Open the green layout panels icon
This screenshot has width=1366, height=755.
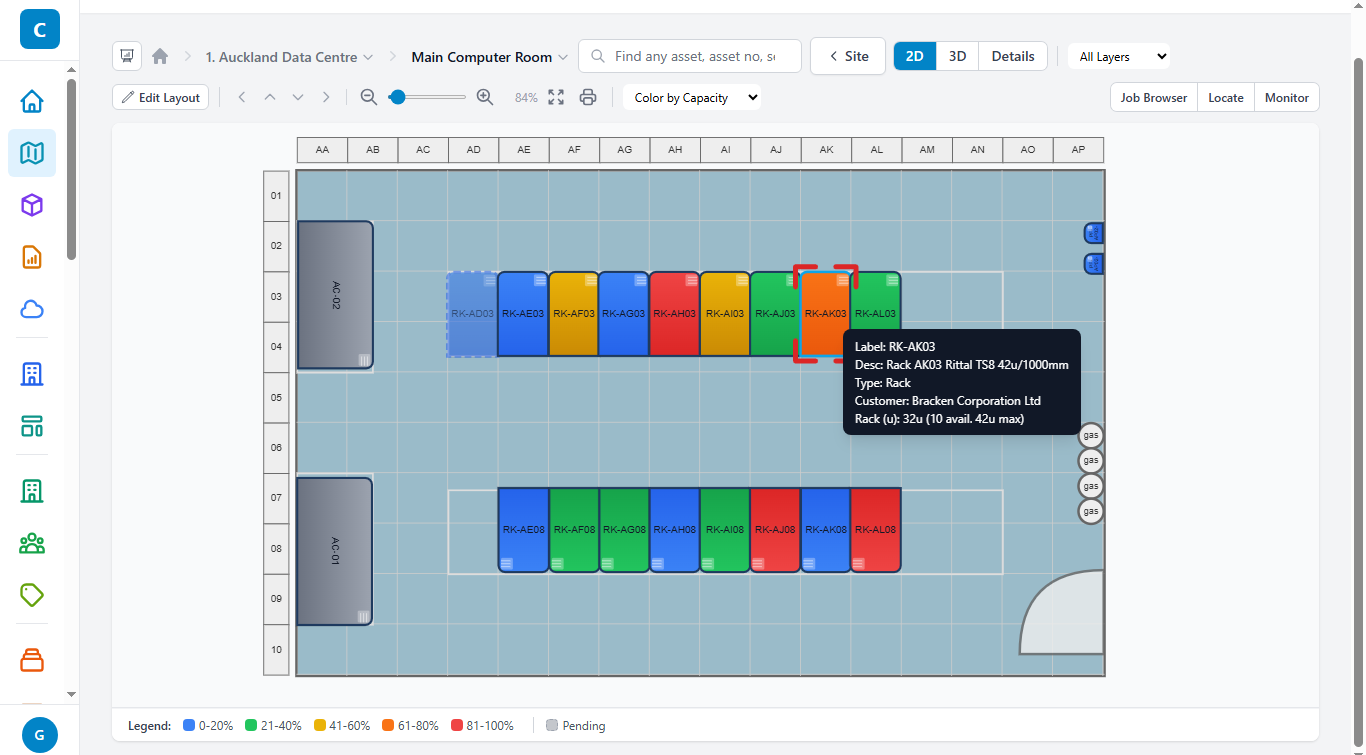(32, 426)
